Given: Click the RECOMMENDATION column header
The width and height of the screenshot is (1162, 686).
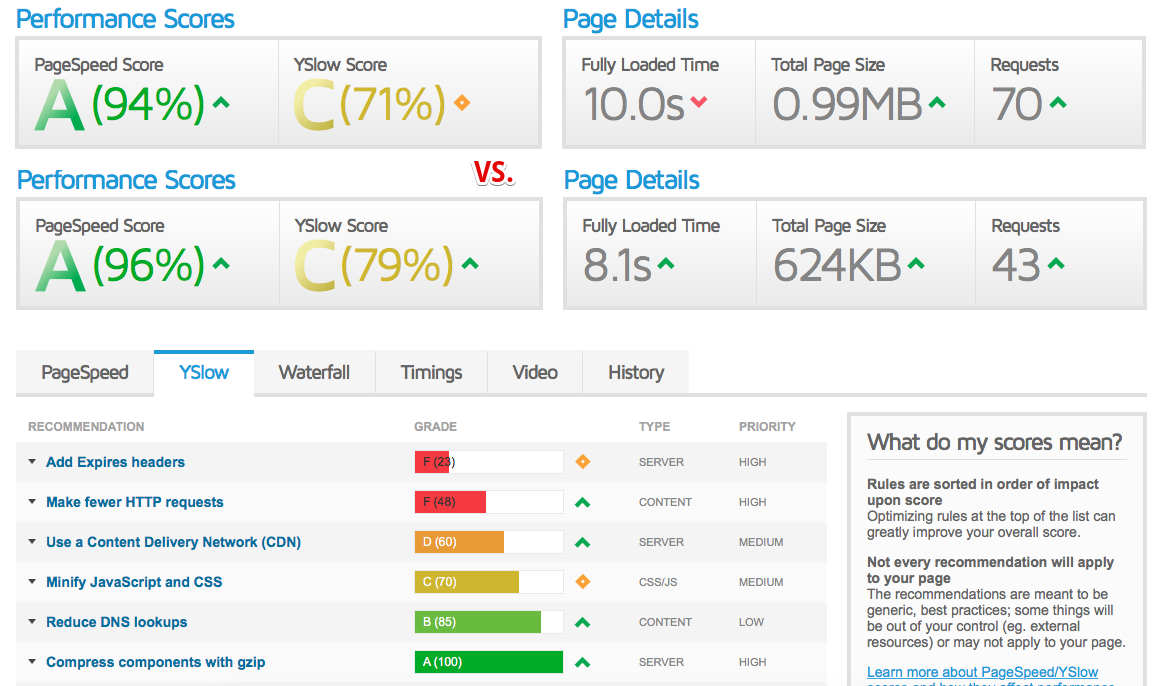Looking at the screenshot, I should click(x=86, y=427).
